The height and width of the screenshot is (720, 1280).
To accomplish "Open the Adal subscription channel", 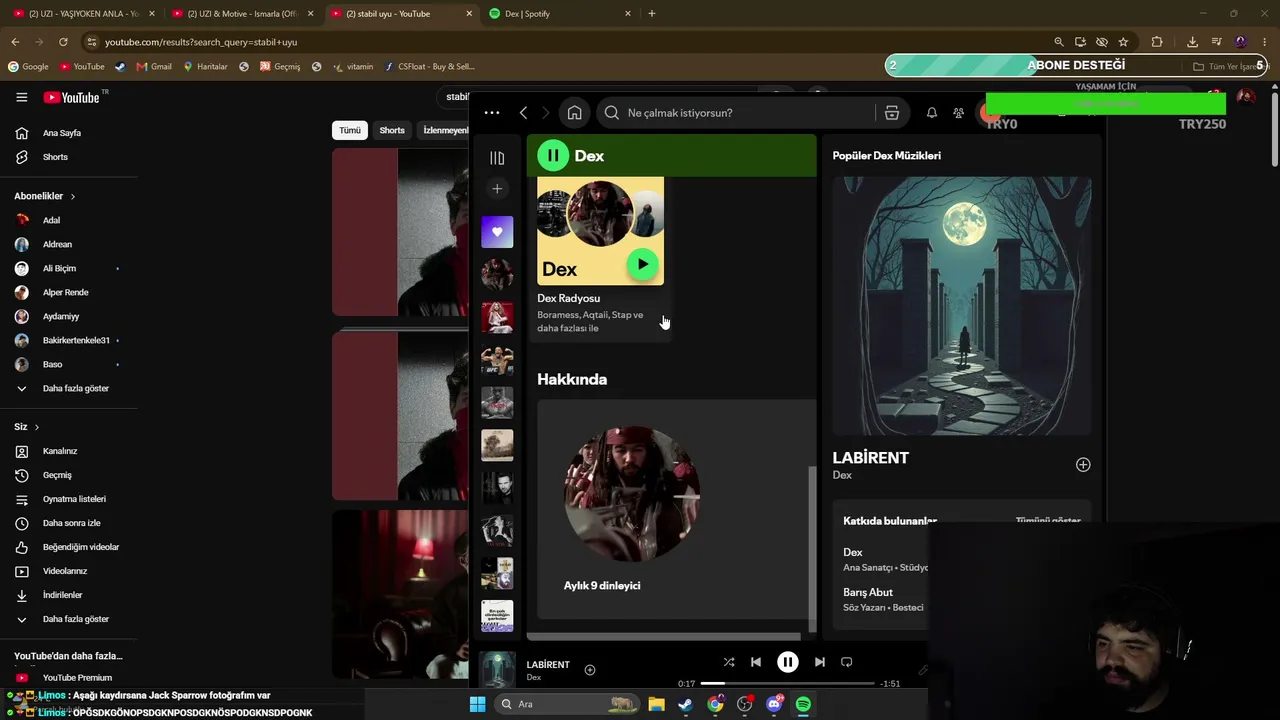I will coord(51,220).
